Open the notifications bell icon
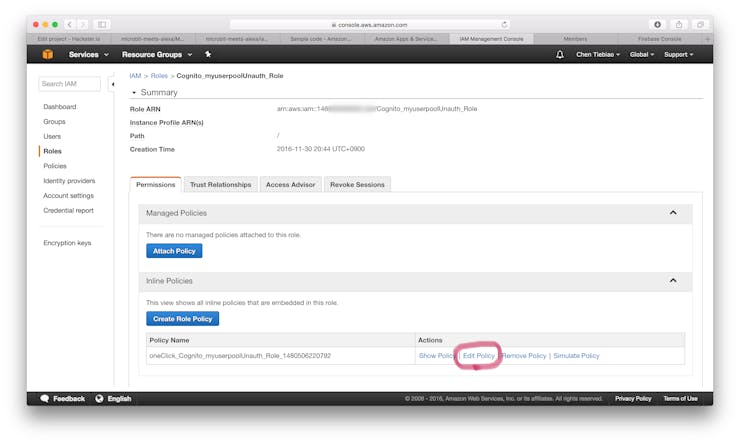The height and width of the screenshot is (444, 740). pyautogui.click(x=560, y=54)
